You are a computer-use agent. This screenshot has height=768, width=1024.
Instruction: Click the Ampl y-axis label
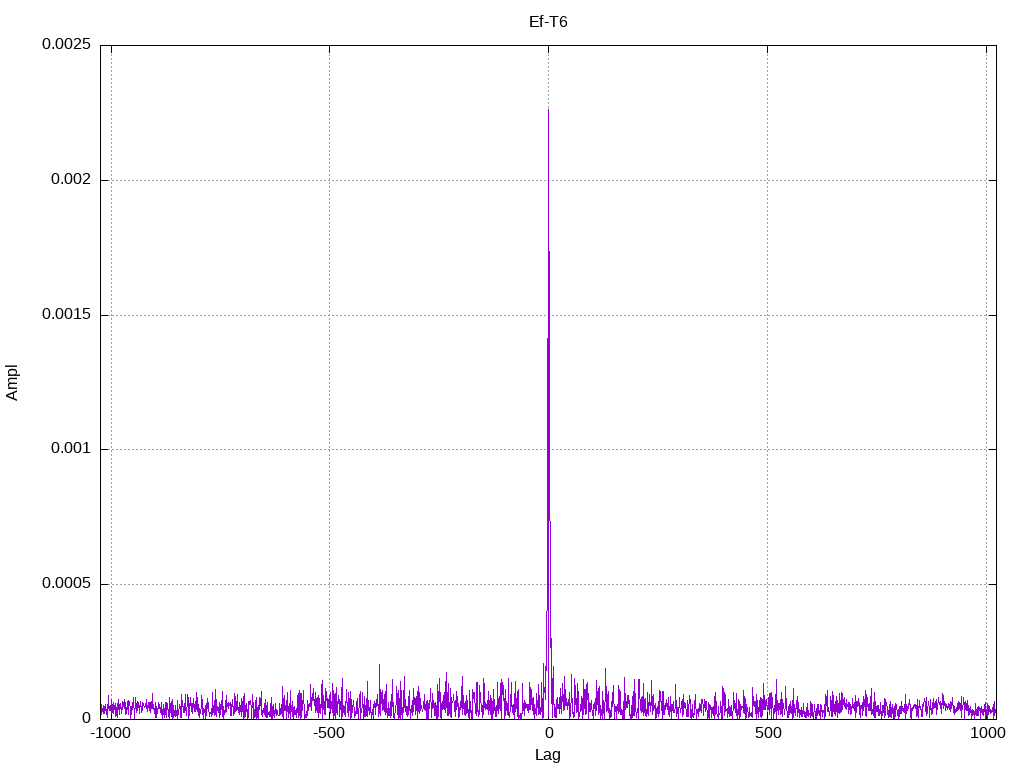pos(12,383)
